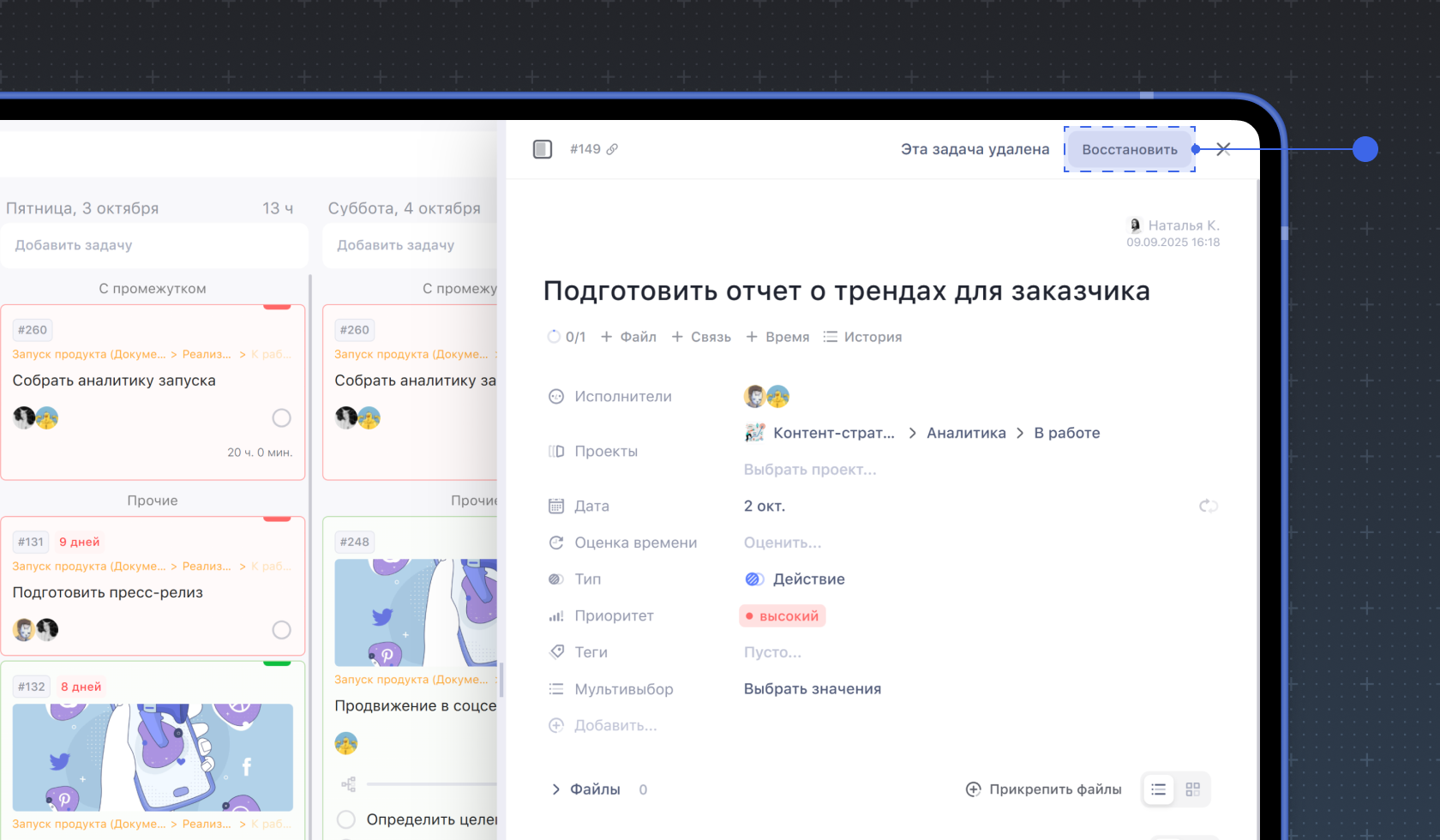The width and height of the screenshot is (1440, 840).
Task: Mark Подготовить пресс-релиз task as done
Action: click(x=281, y=630)
